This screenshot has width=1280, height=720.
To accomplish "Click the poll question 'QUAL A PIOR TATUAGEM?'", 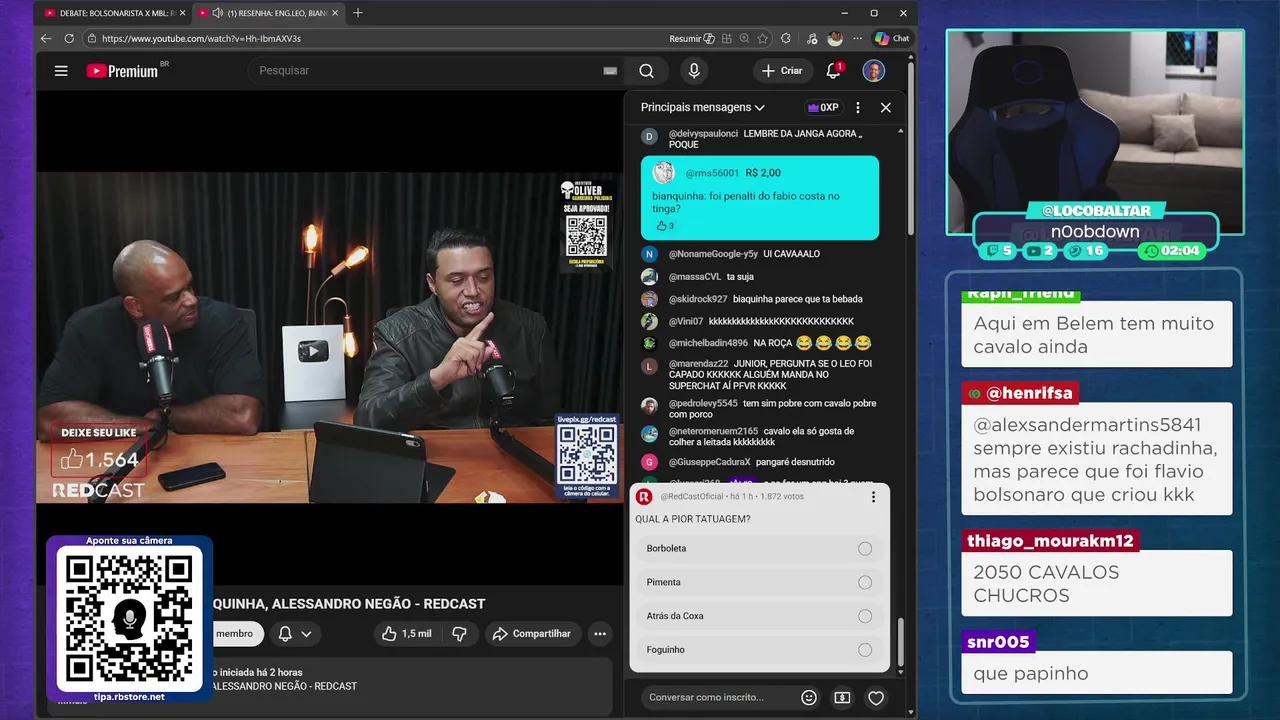I will tap(693, 519).
